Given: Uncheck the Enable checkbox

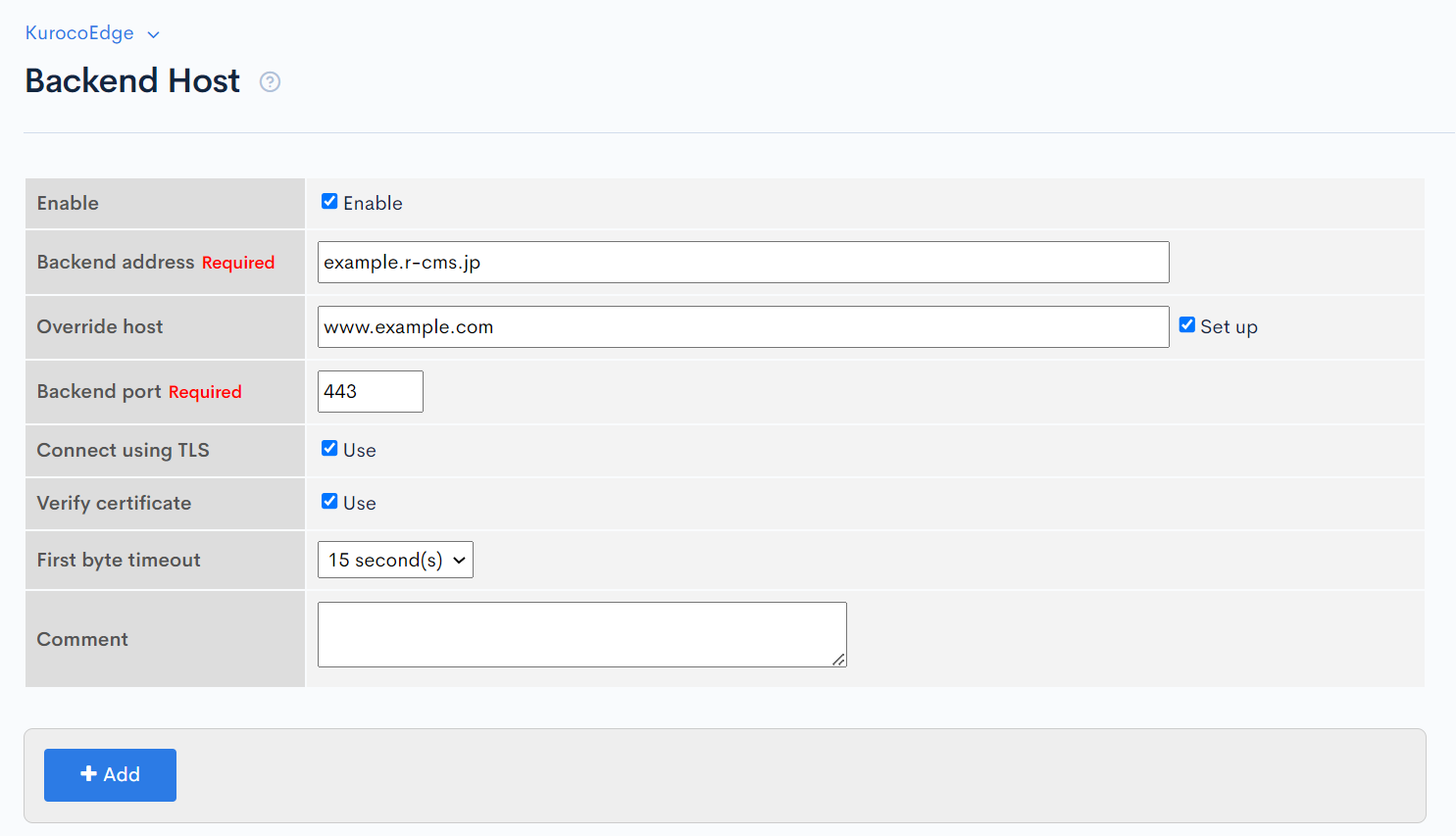Looking at the screenshot, I should [x=329, y=201].
